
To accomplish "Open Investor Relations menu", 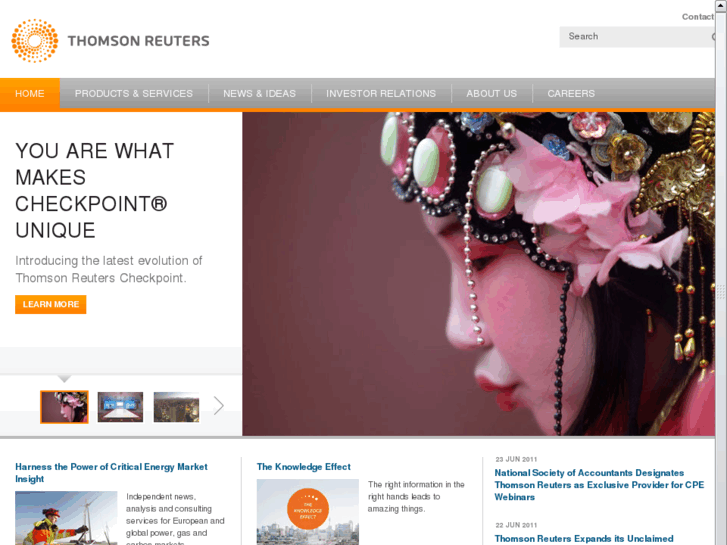I will (x=381, y=94).
